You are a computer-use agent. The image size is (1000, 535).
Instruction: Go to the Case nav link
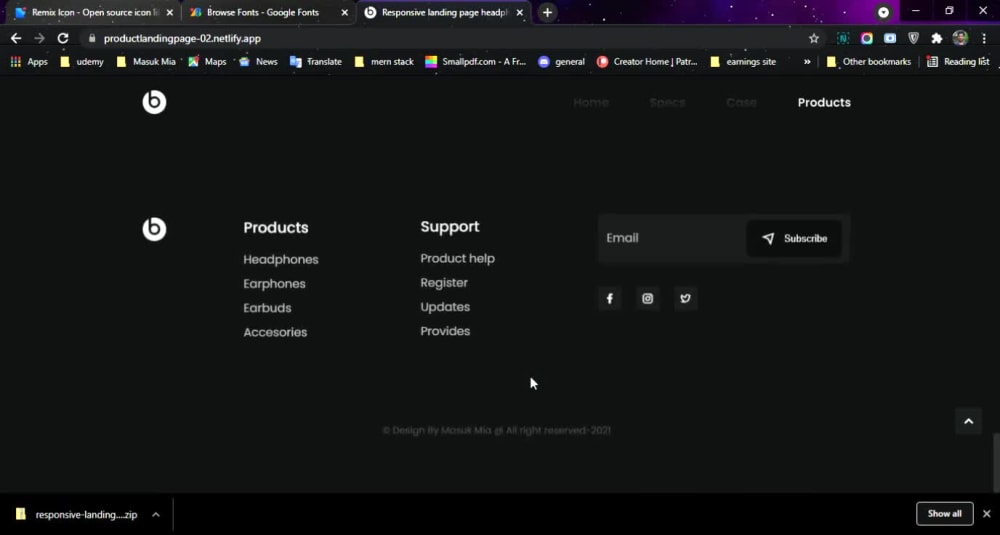point(741,103)
